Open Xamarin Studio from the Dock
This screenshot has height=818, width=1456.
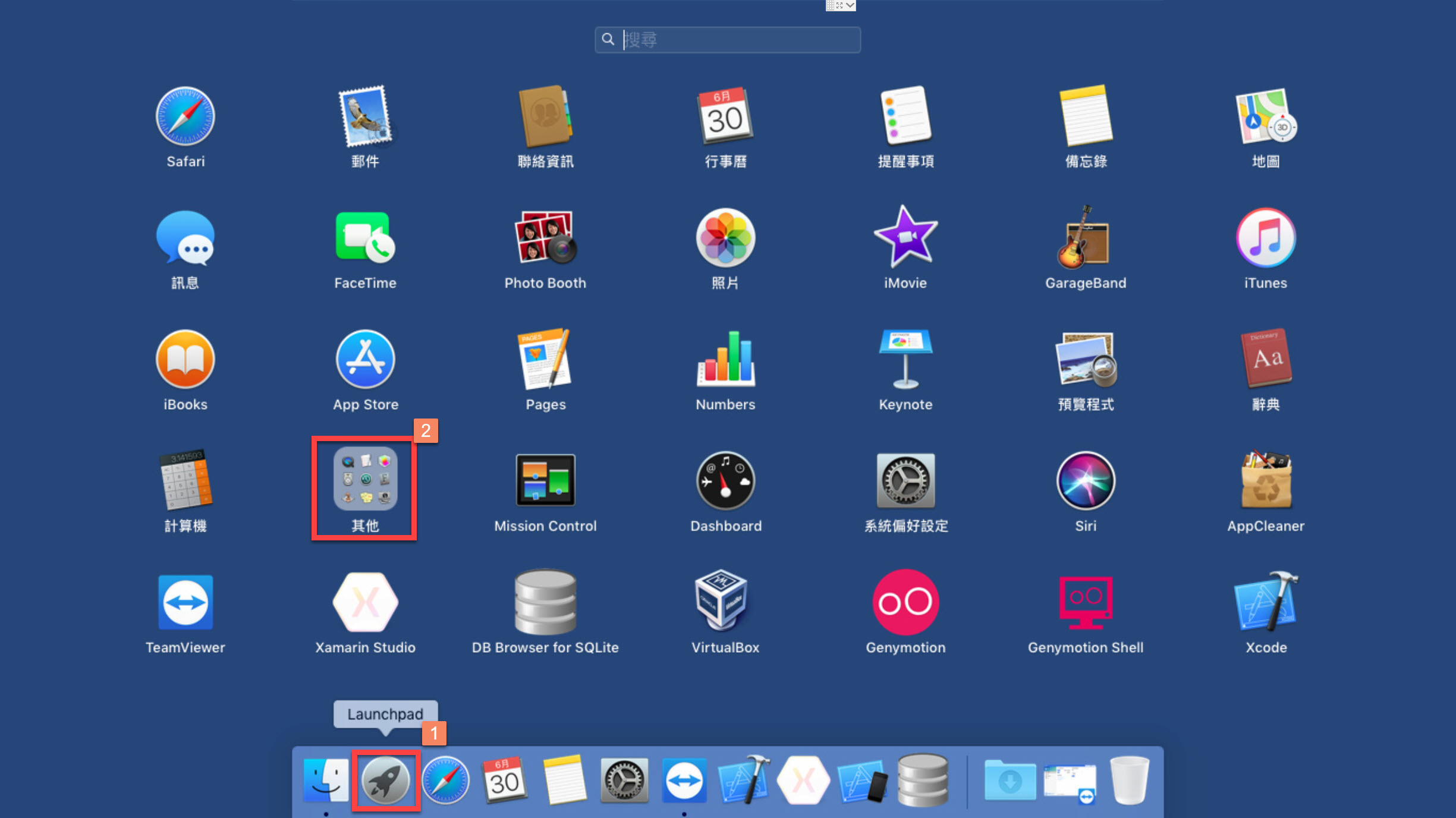[x=804, y=780]
